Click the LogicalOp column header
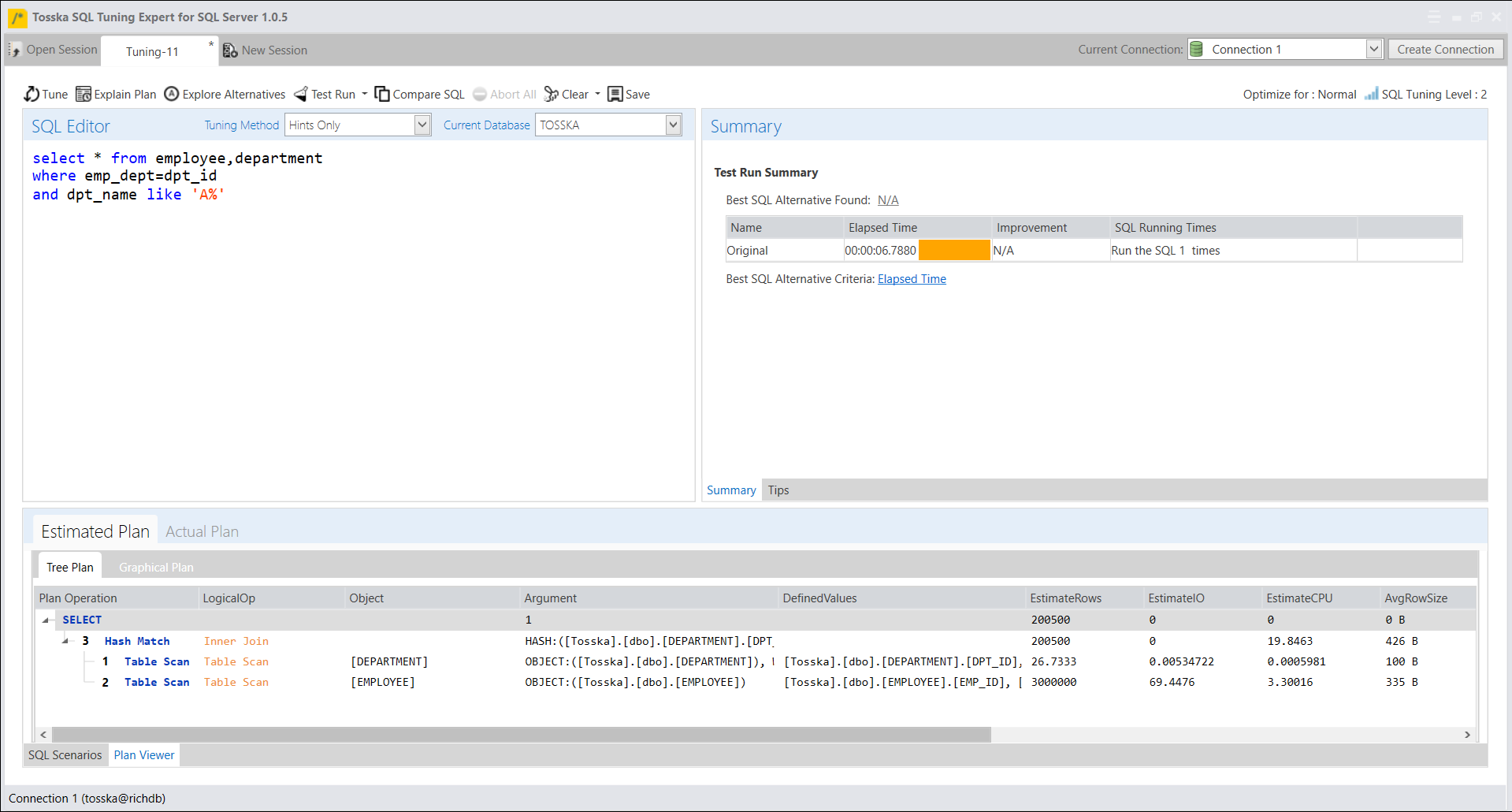Image resolution: width=1512 pixels, height=812 pixels. point(271,598)
